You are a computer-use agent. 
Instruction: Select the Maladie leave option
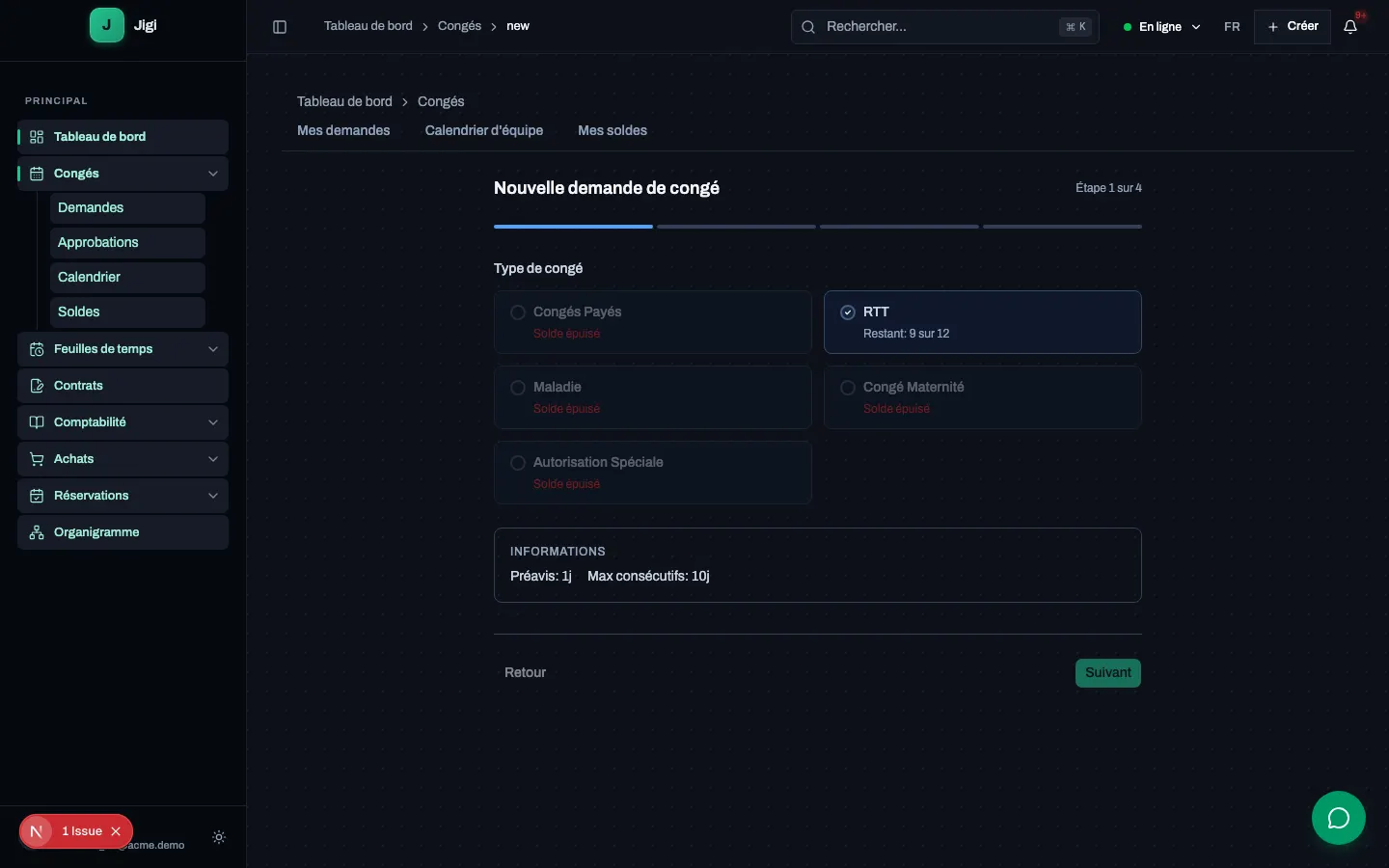pyautogui.click(x=653, y=397)
